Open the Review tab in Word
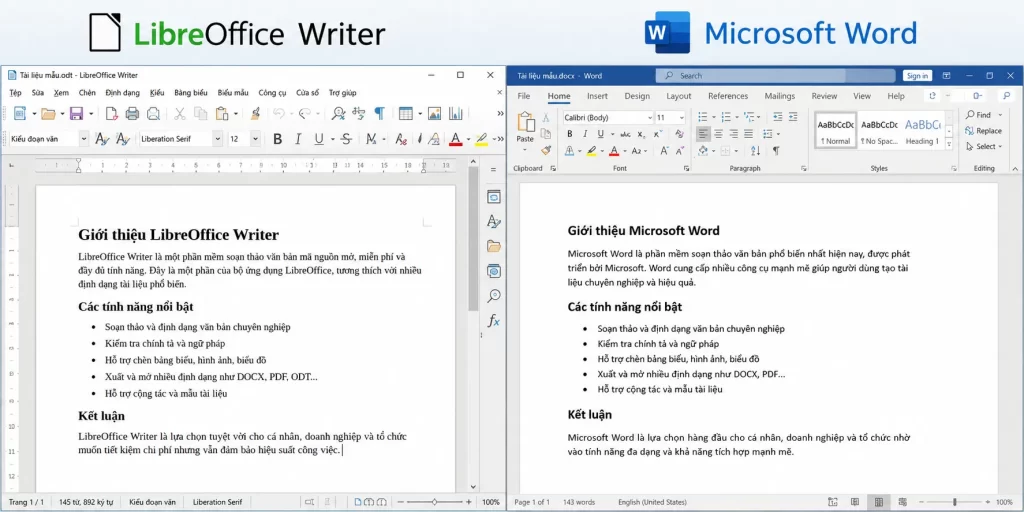Viewport: 1024px width, 512px height. 824,96
